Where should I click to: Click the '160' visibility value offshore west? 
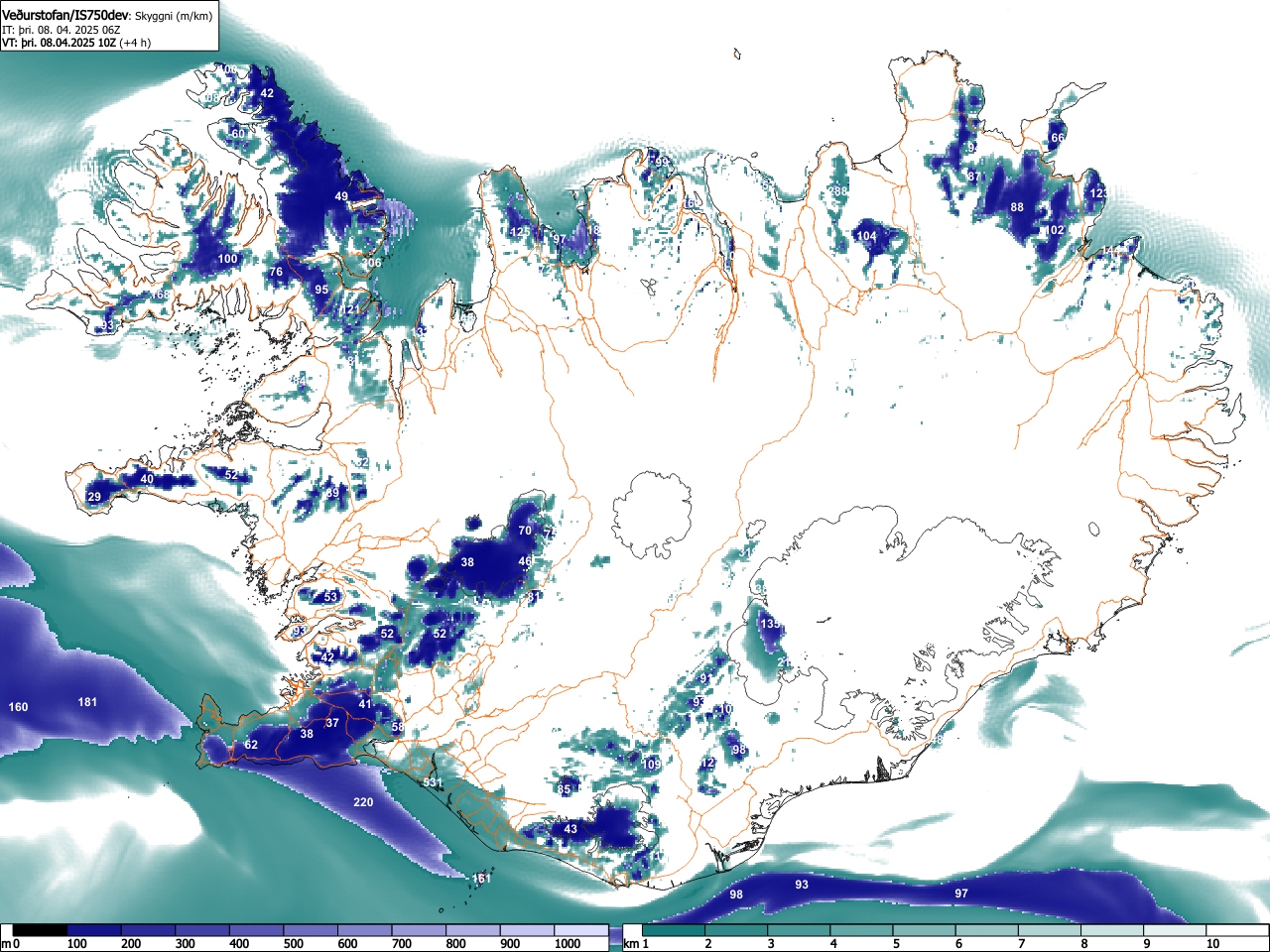pos(18,707)
